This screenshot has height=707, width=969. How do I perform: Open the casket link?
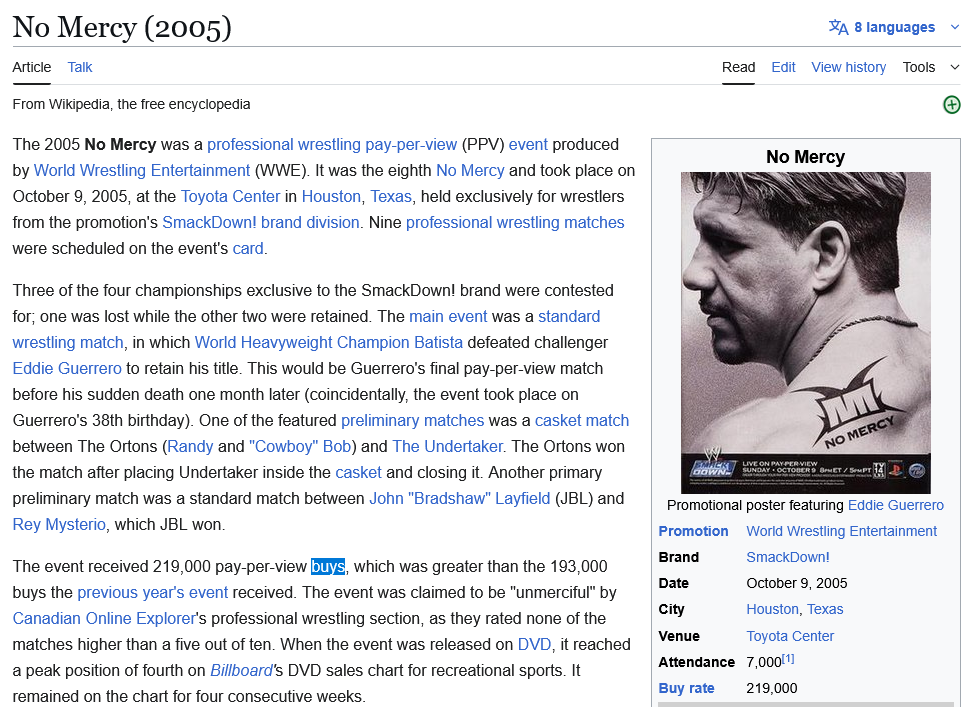coord(358,472)
